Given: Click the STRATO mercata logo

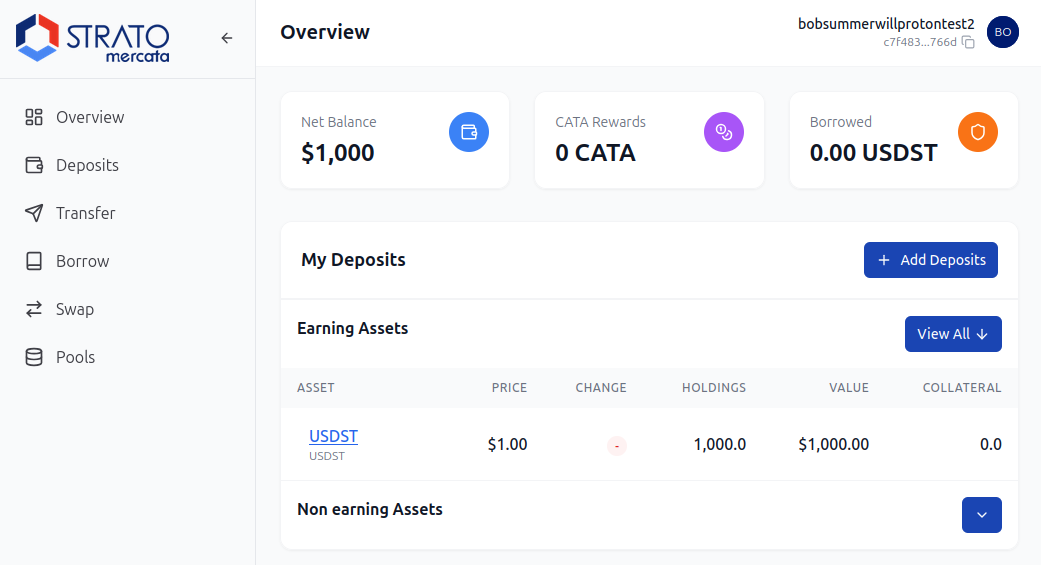Looking at the screenshot, I should coord(93,38).
